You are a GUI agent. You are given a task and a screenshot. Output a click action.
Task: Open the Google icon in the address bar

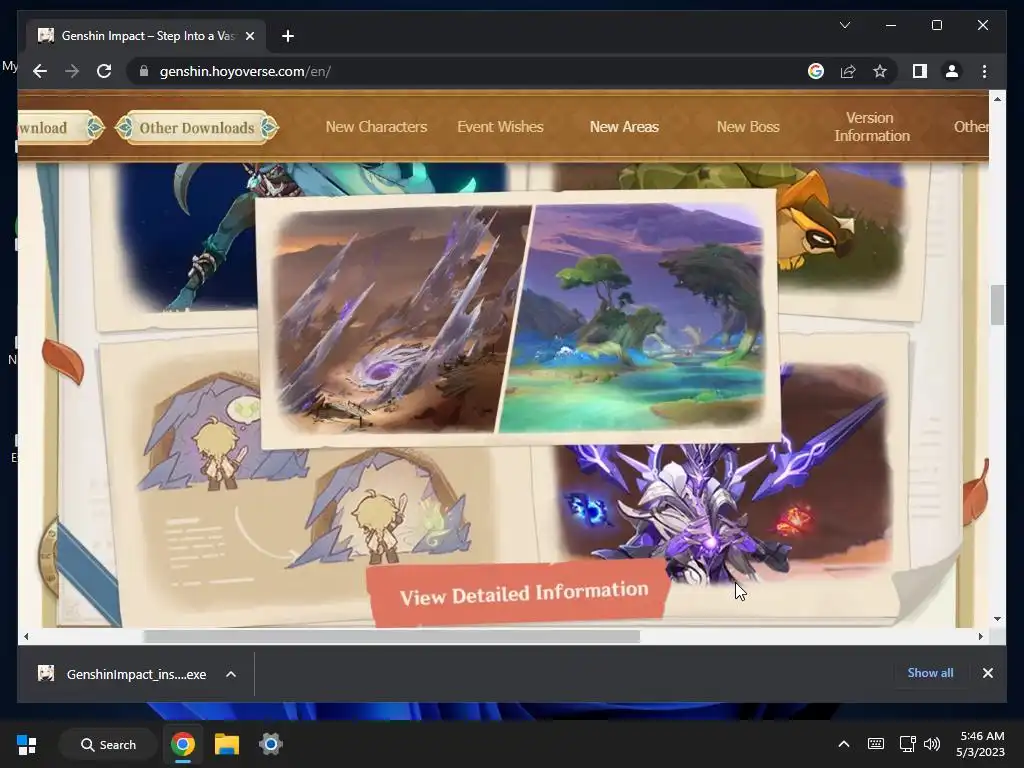click(x=816, y=71)
